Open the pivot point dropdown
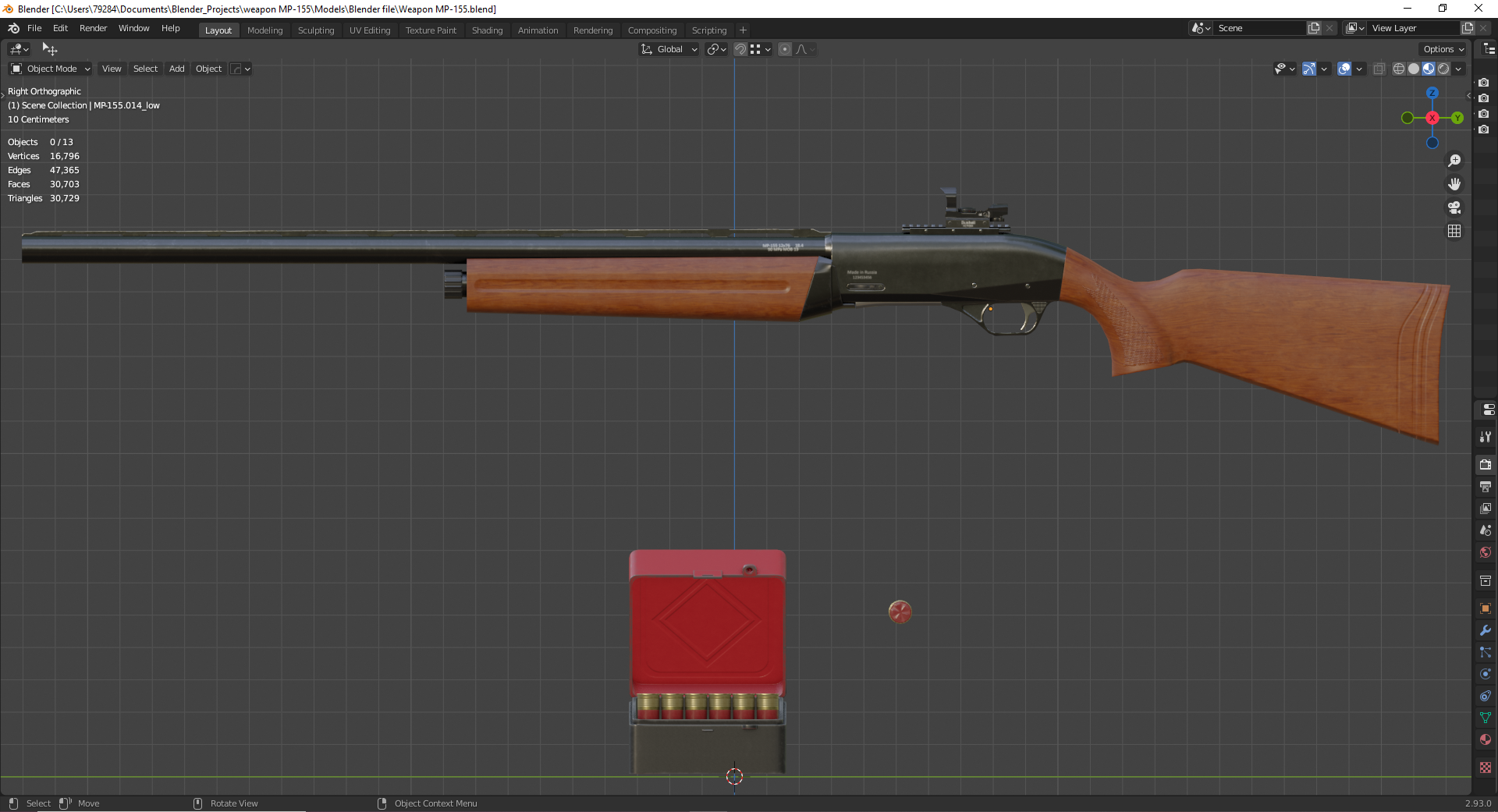 (716, 49)
